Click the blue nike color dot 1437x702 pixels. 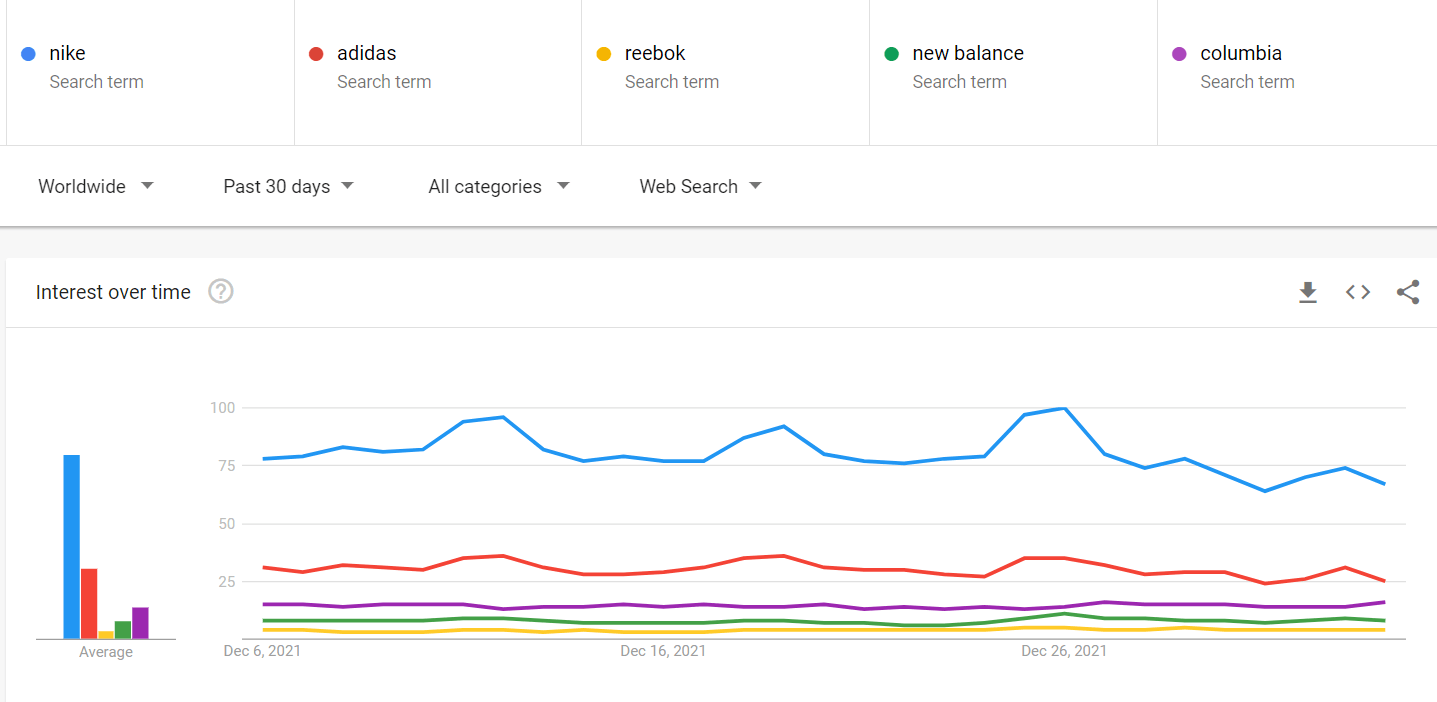(x=28, y=54)
